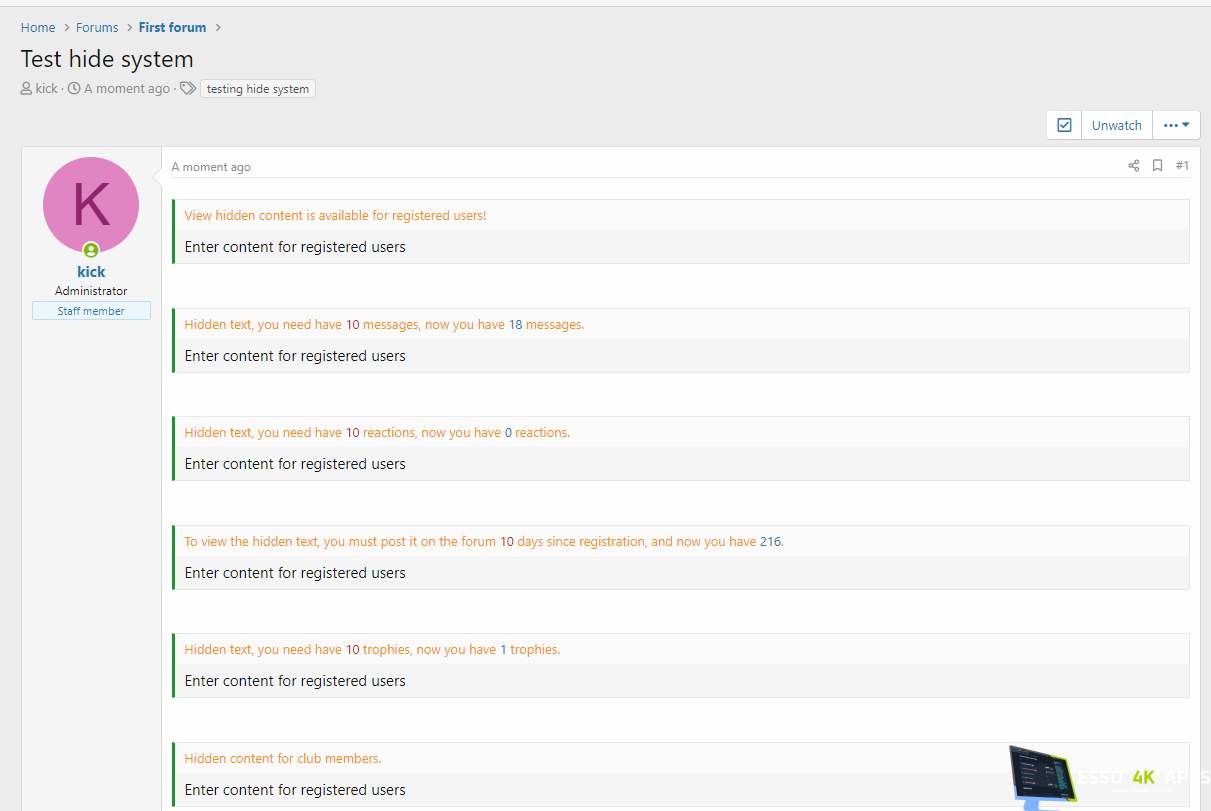Click the Staff member banner
1211x811 pixels.
(91, 311)
